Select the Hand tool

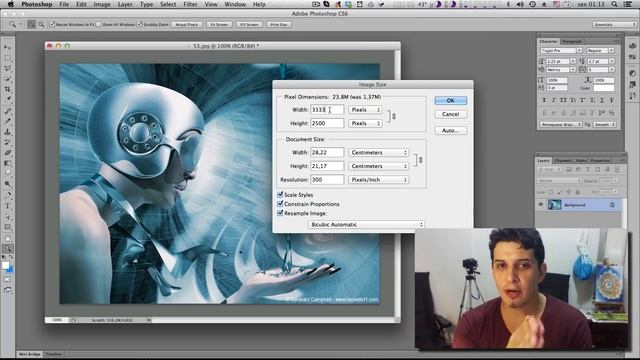pyautogui.click(x=7, y=238)
